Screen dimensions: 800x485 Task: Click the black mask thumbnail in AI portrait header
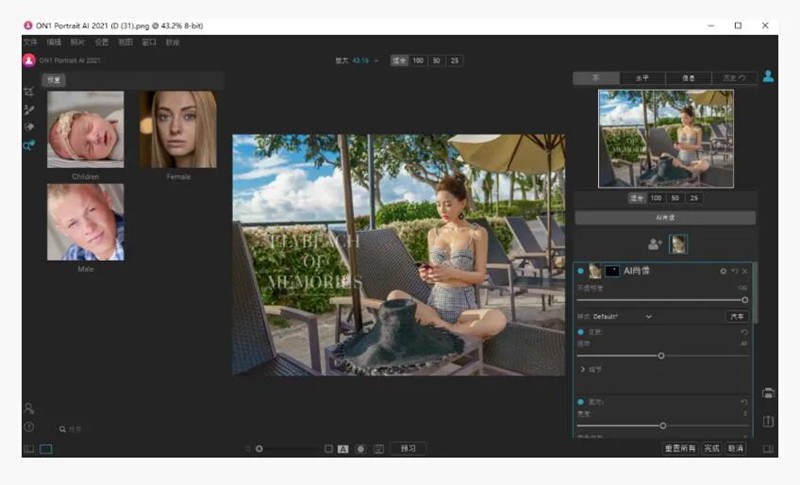(x=612, y=271)
